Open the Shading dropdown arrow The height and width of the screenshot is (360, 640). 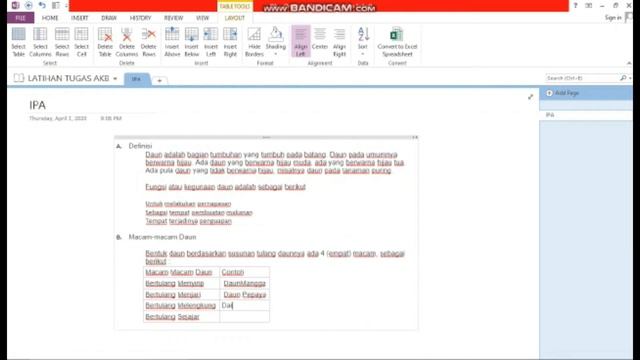pos(276,54)
